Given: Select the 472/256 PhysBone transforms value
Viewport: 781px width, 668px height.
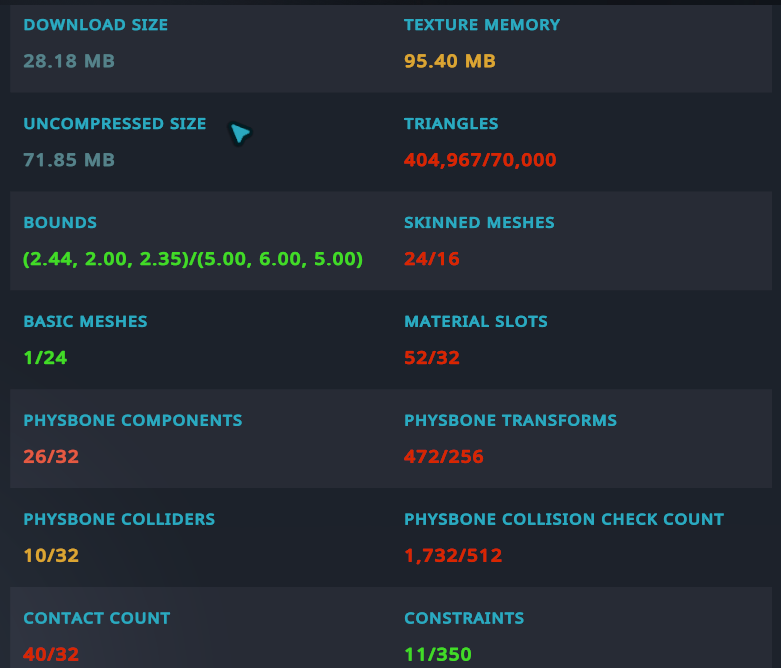Looking at the screenshot, I should coord(444,457).
